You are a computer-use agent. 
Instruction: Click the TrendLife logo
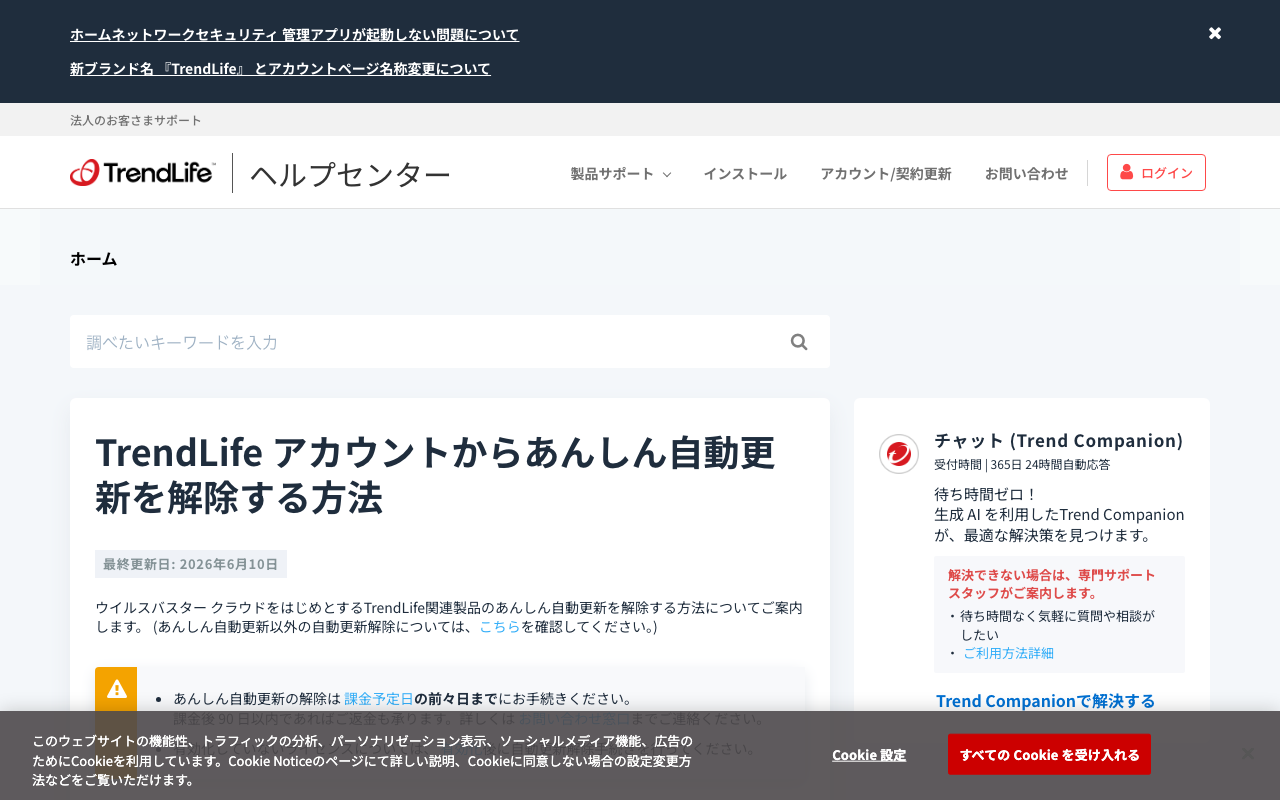coord(142,172)
